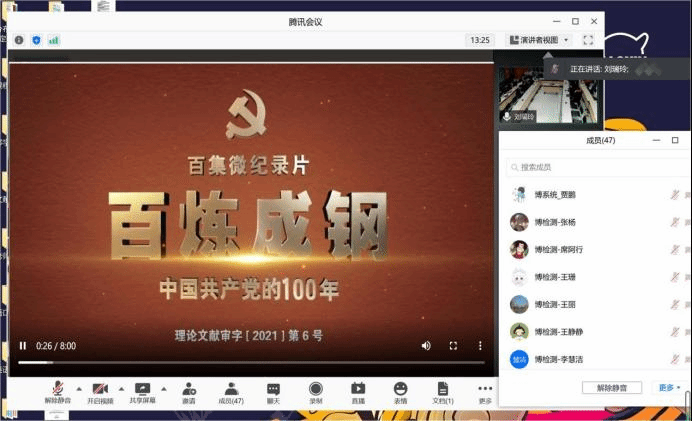Pause the video playback
Image resolution: width=692 pixels, height=421 pixels.
click(x=23, y=346)
